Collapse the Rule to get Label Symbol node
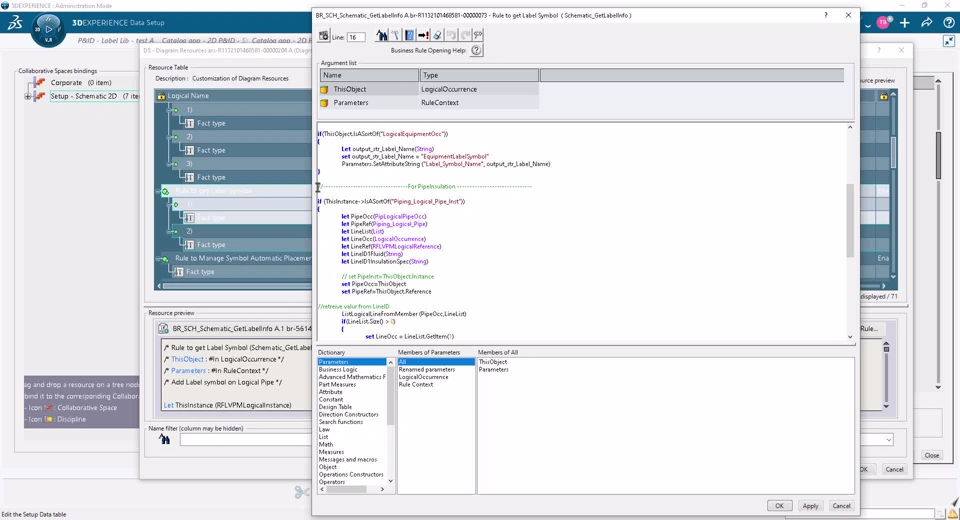 (x=159, y=191)
